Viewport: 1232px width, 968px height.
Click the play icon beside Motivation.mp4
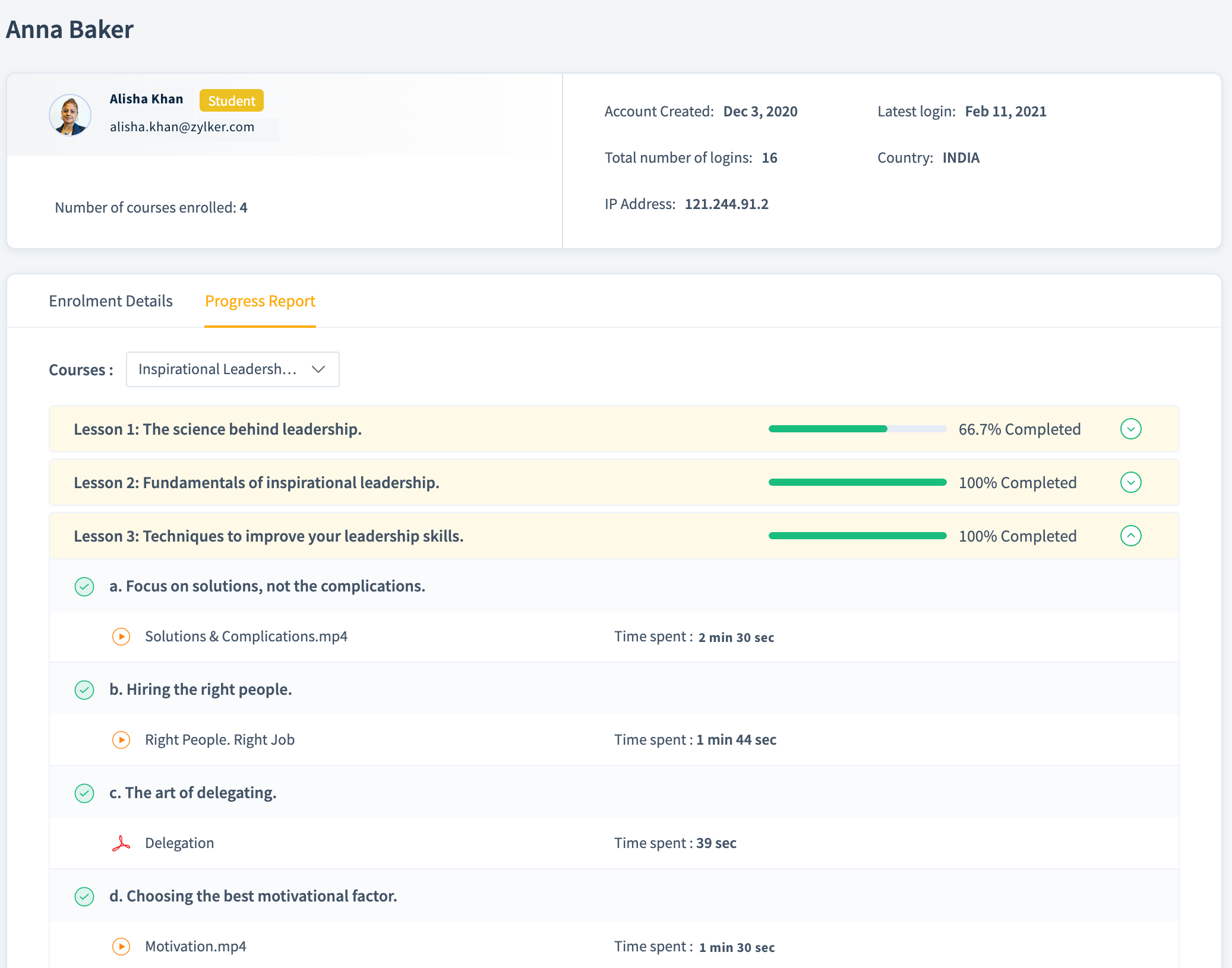point(121,947)
